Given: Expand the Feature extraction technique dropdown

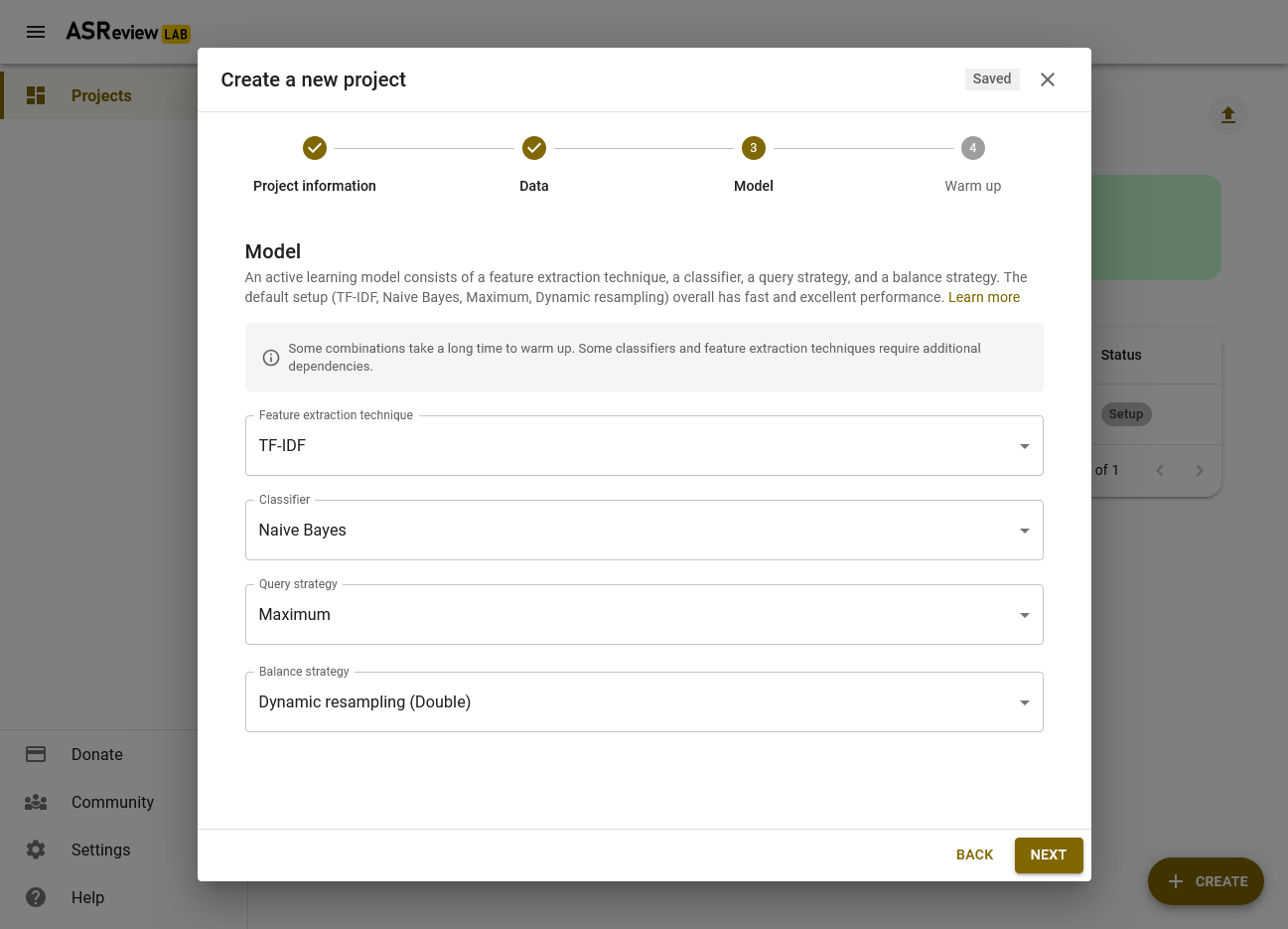Looking at the screenshot, I should pyautogui.click(x=644, y=445).
